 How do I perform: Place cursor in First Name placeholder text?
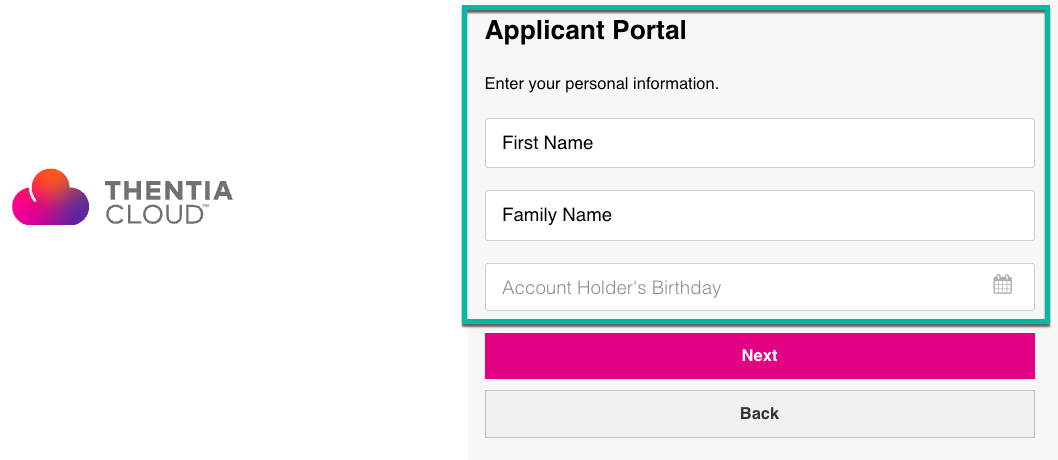(x=547, y=143)
